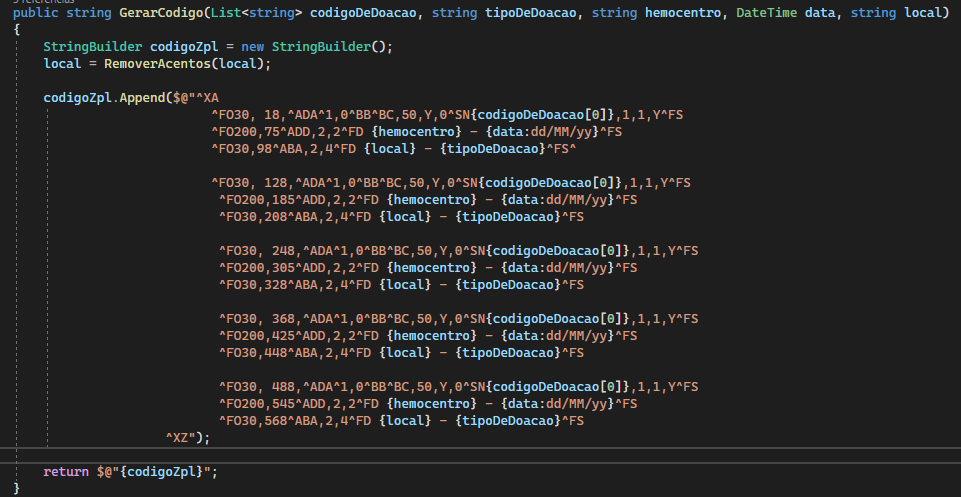Click the hemocentro parameter in the signature
The image size is (961, 497).
(x=683, y=12)
